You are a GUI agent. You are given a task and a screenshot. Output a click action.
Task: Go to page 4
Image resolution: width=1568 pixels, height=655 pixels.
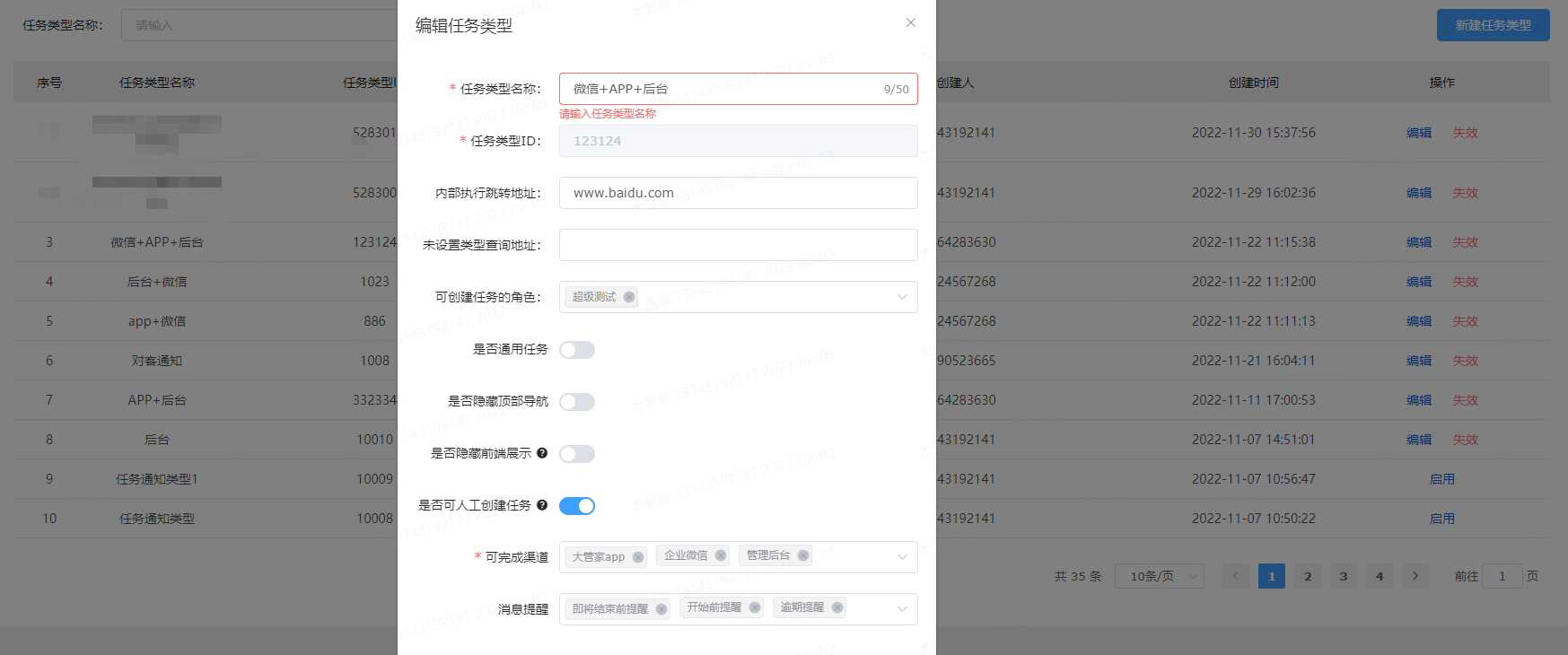1380,576
